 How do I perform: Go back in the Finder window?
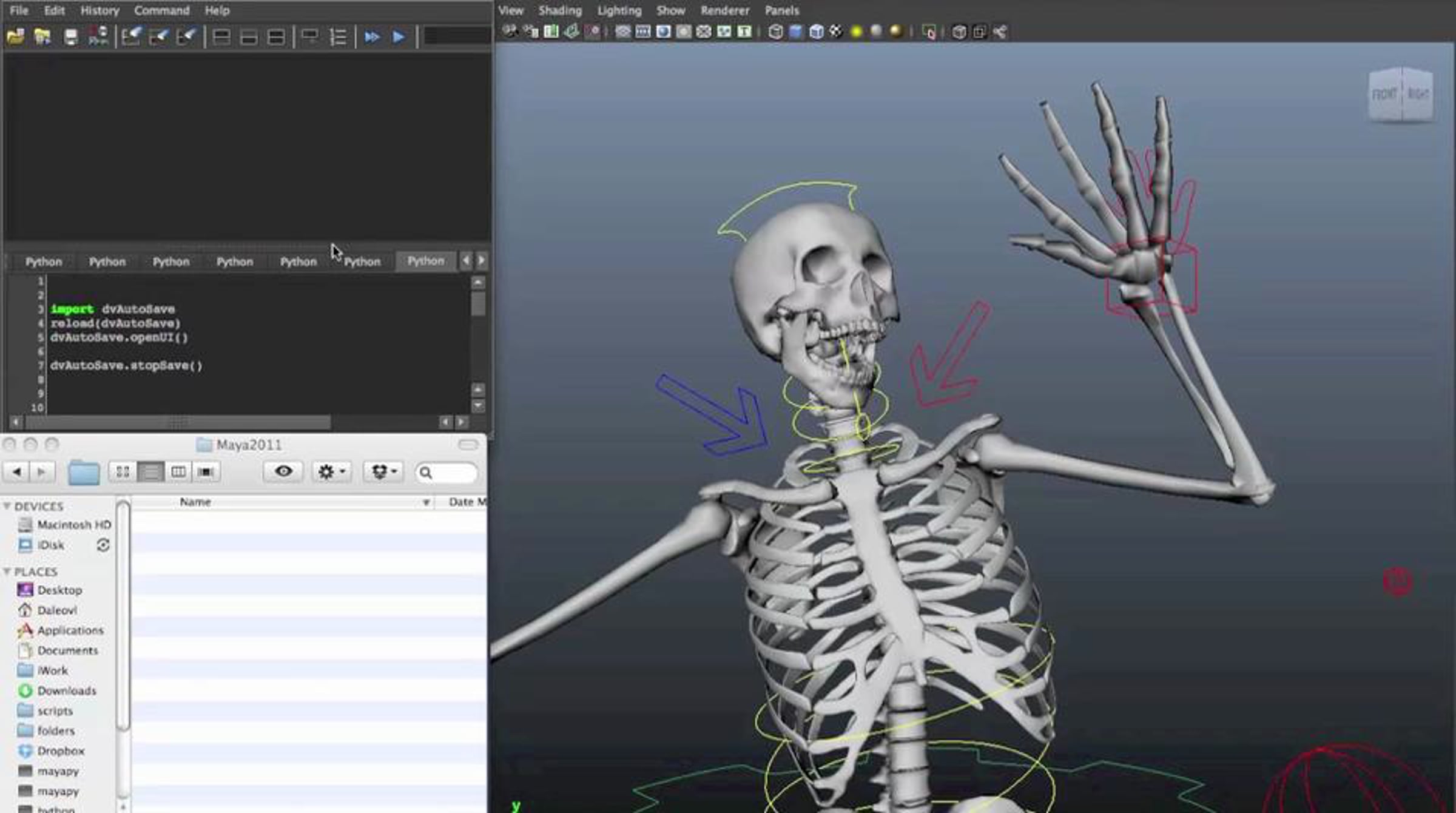[x=16, y=471]
